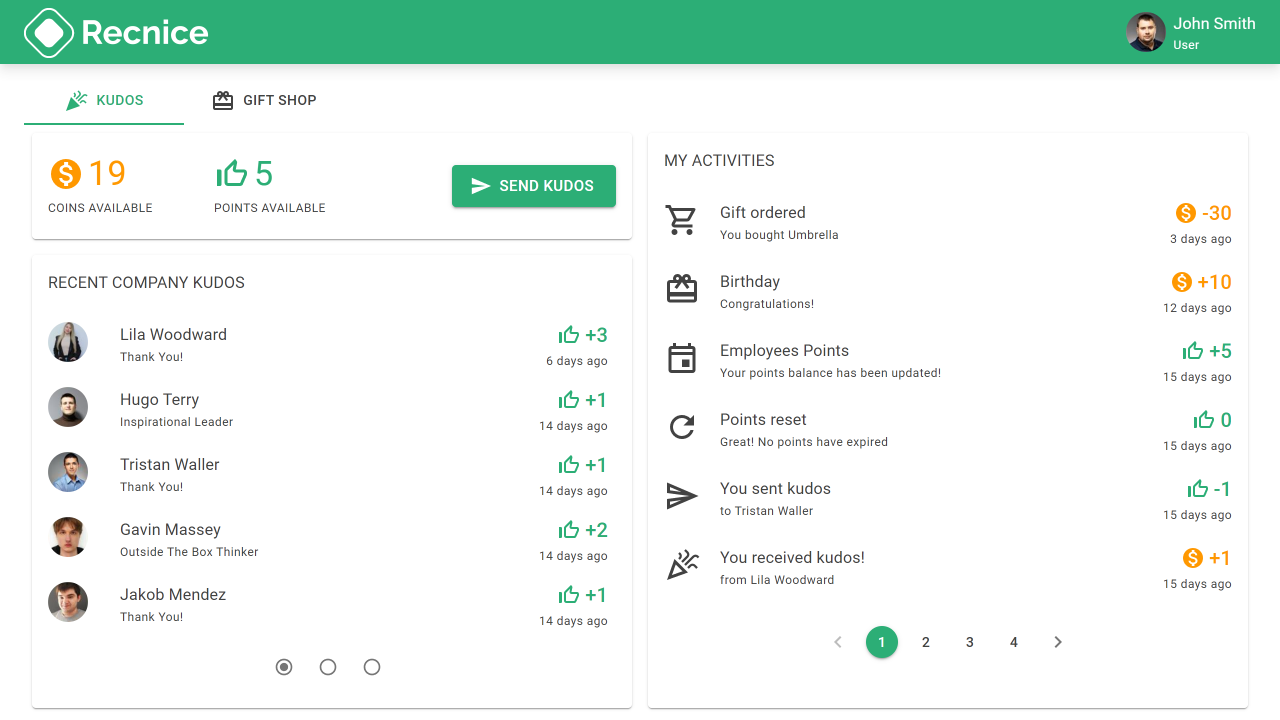Go to previous activities page arrow
Viewport: 1280px width, 720px height.
(x=838, y=642)
